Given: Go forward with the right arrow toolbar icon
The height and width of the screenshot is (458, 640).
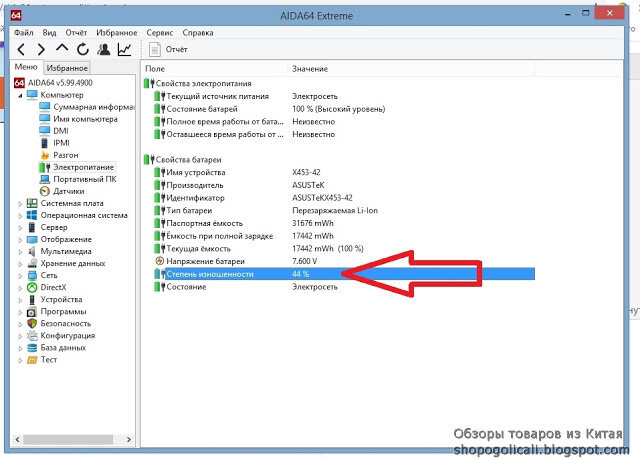Looking at the screenshot, I should [x=41, y=49].
